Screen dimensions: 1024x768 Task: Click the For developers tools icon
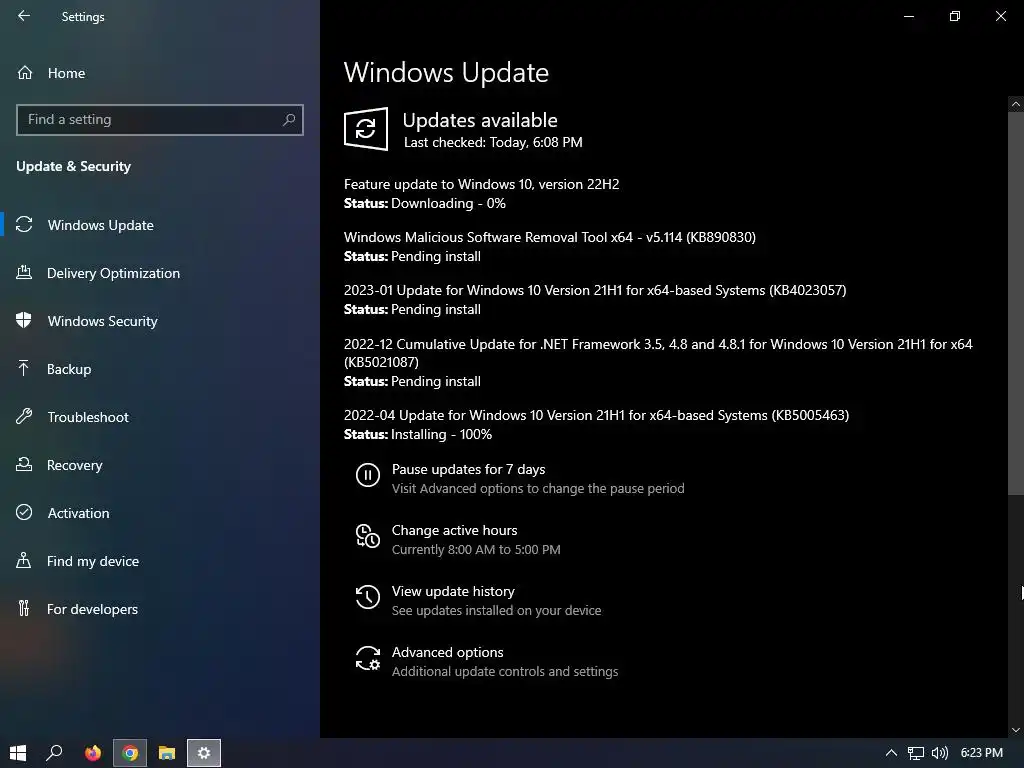[x=24, y=609]
